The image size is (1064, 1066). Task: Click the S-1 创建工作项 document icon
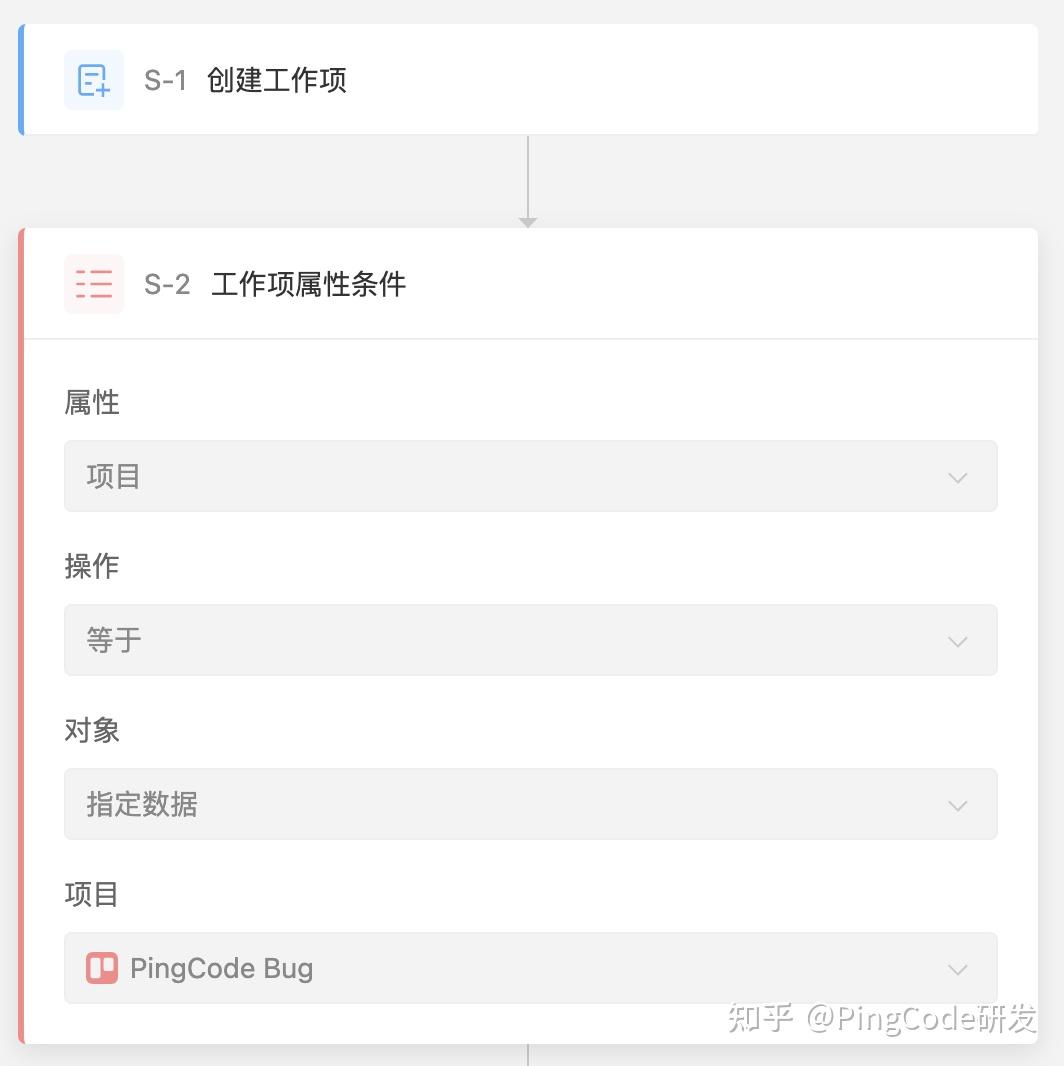pos(93,80)
